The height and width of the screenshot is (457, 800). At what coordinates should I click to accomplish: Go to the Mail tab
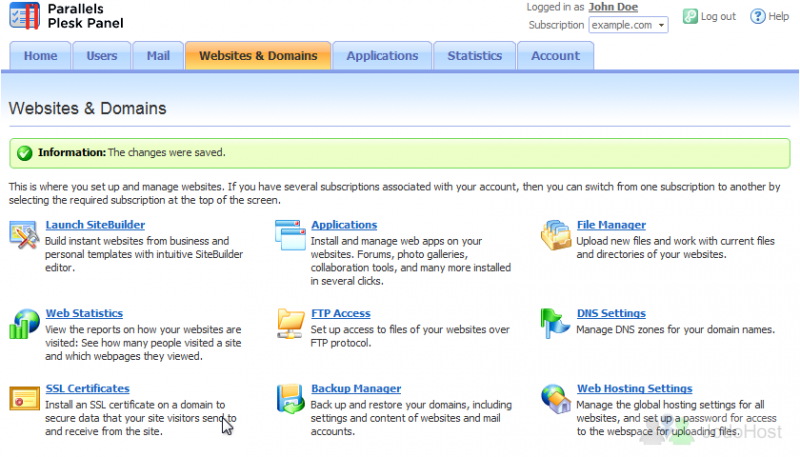(158, 56)
